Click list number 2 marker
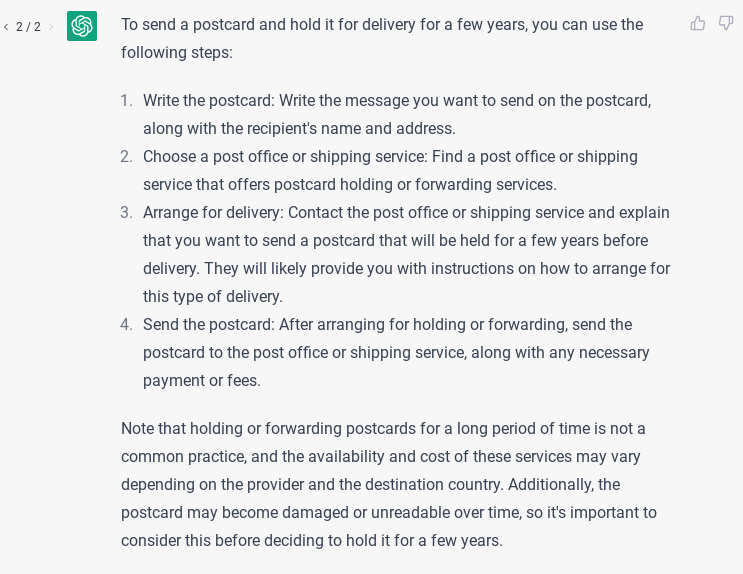This screenshot has width=743, height=574. pos(126,157)
